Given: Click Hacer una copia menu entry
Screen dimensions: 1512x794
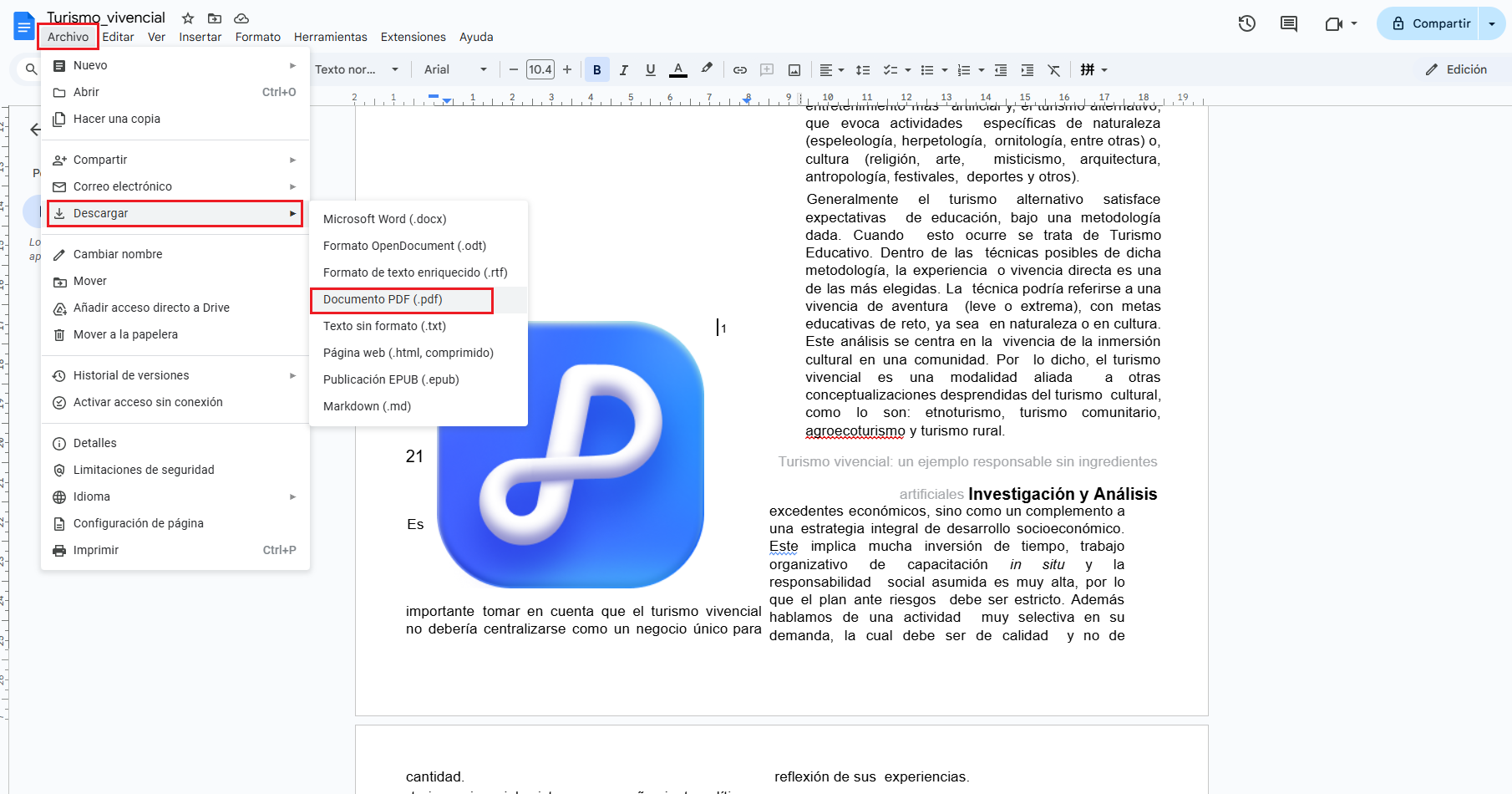Looking at the screenshot, I should [x=117, y=119].
